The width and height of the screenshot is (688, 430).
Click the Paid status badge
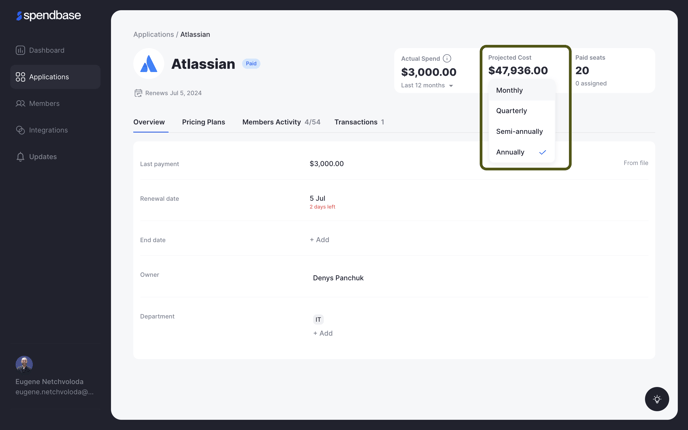click(251, 64)
